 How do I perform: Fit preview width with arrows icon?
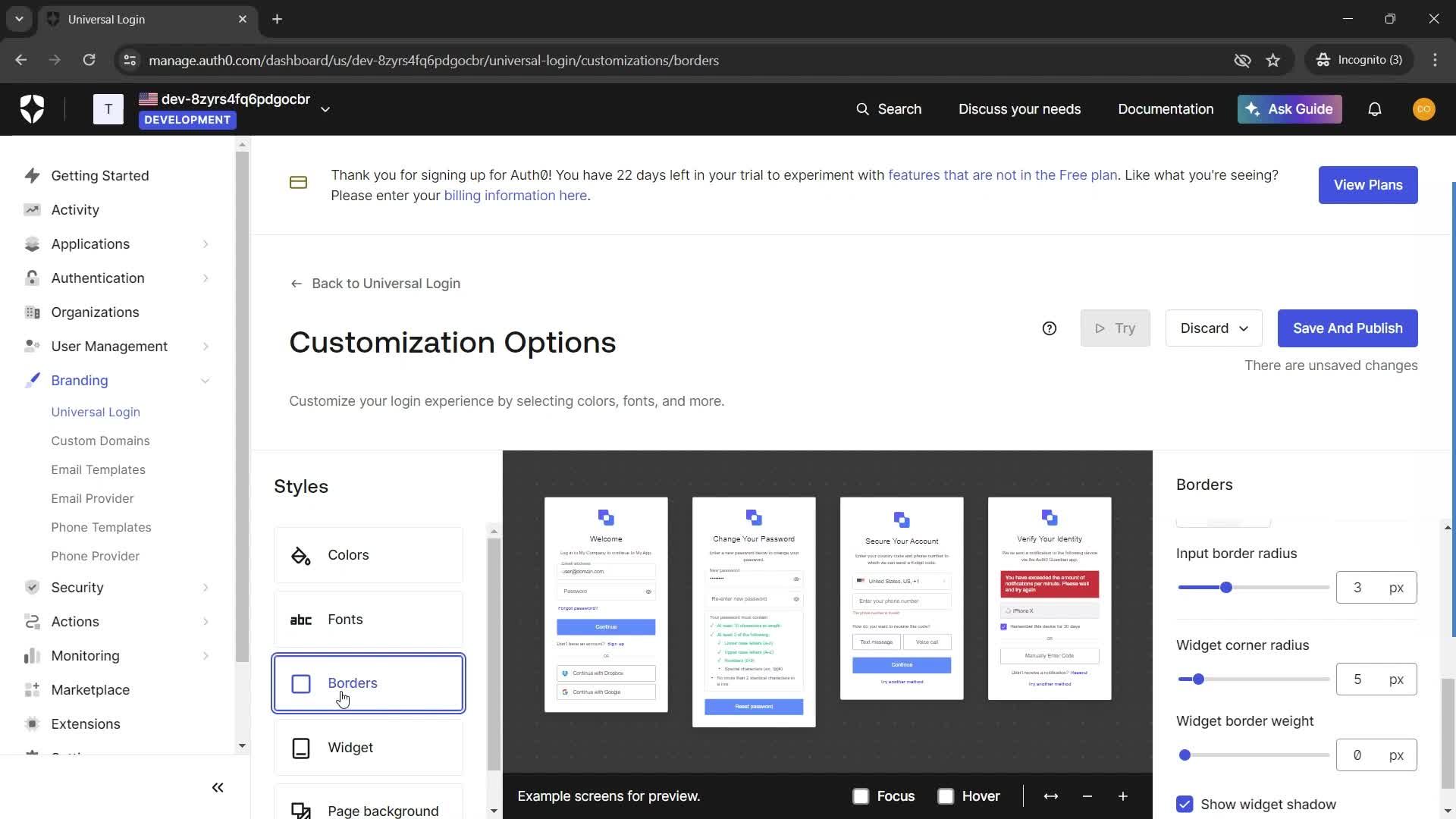tap(1051, 796)
